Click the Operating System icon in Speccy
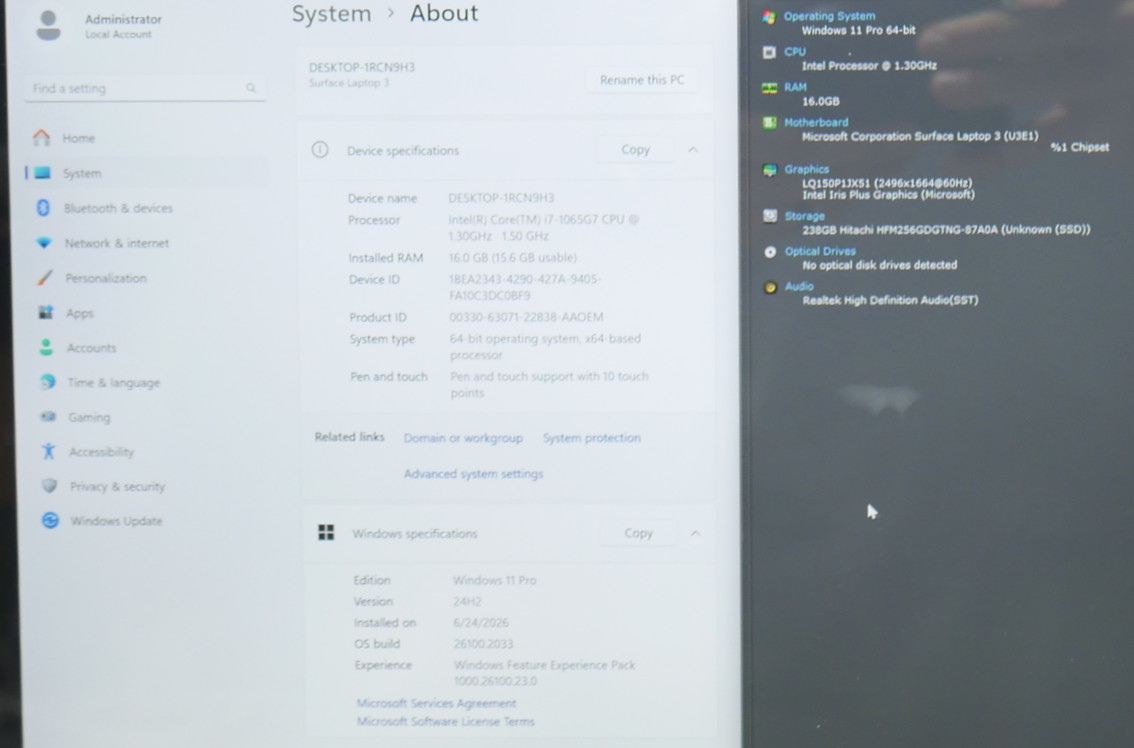 (x=769, y=17)
